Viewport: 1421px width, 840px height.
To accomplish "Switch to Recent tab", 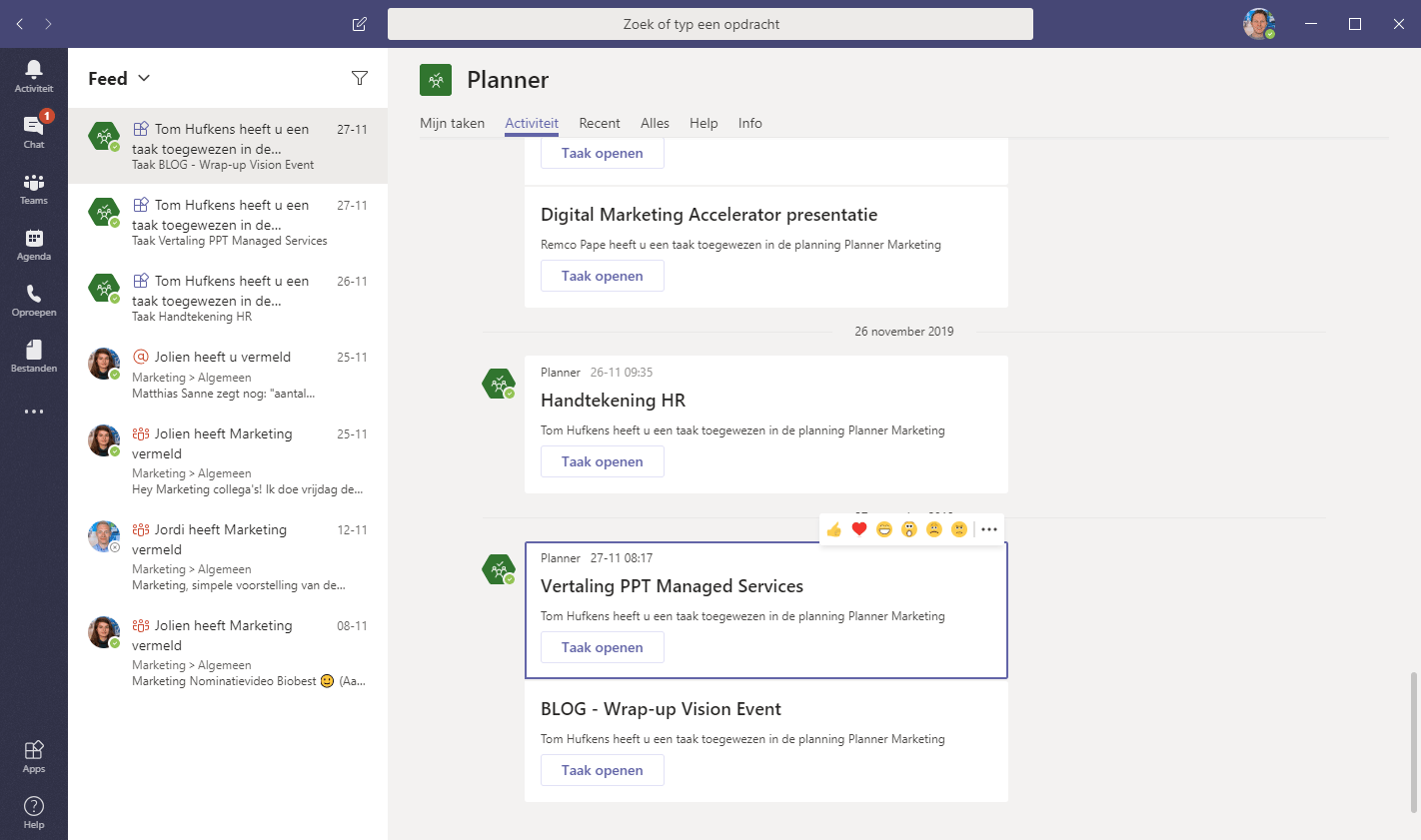I will tap(600, 123).
